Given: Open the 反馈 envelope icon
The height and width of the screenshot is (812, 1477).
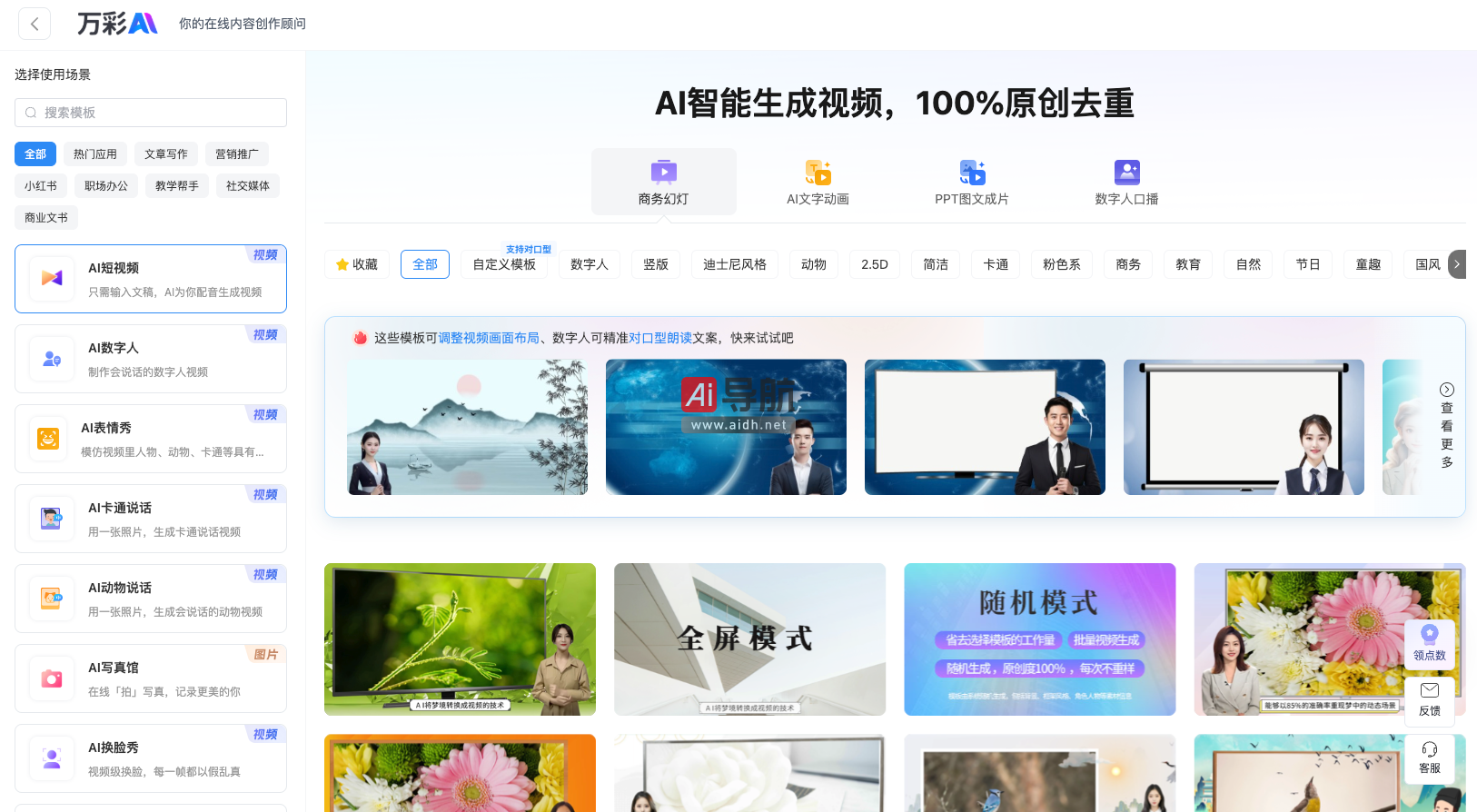Looking at the screenshot, I should [x=1429, y=690].
